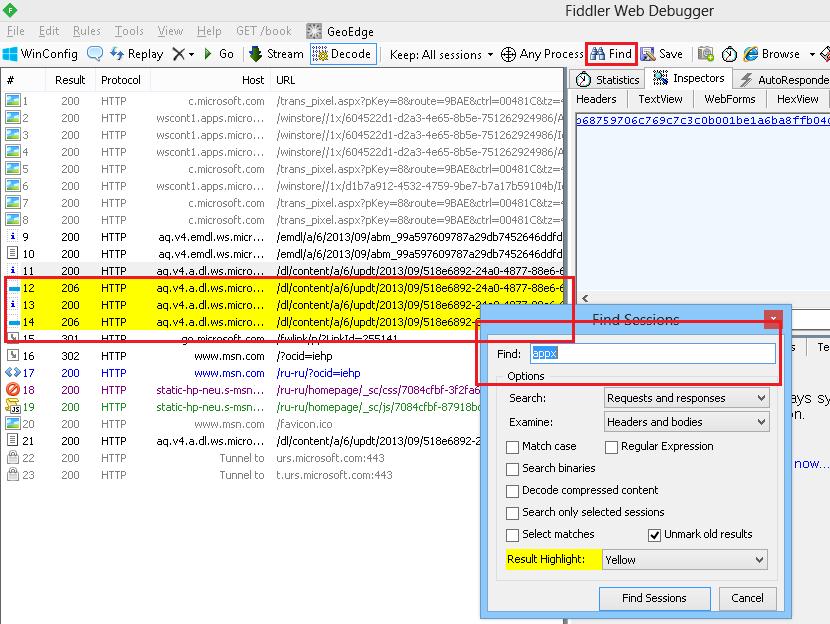Open Find from the toolbar

pos(611,54)
